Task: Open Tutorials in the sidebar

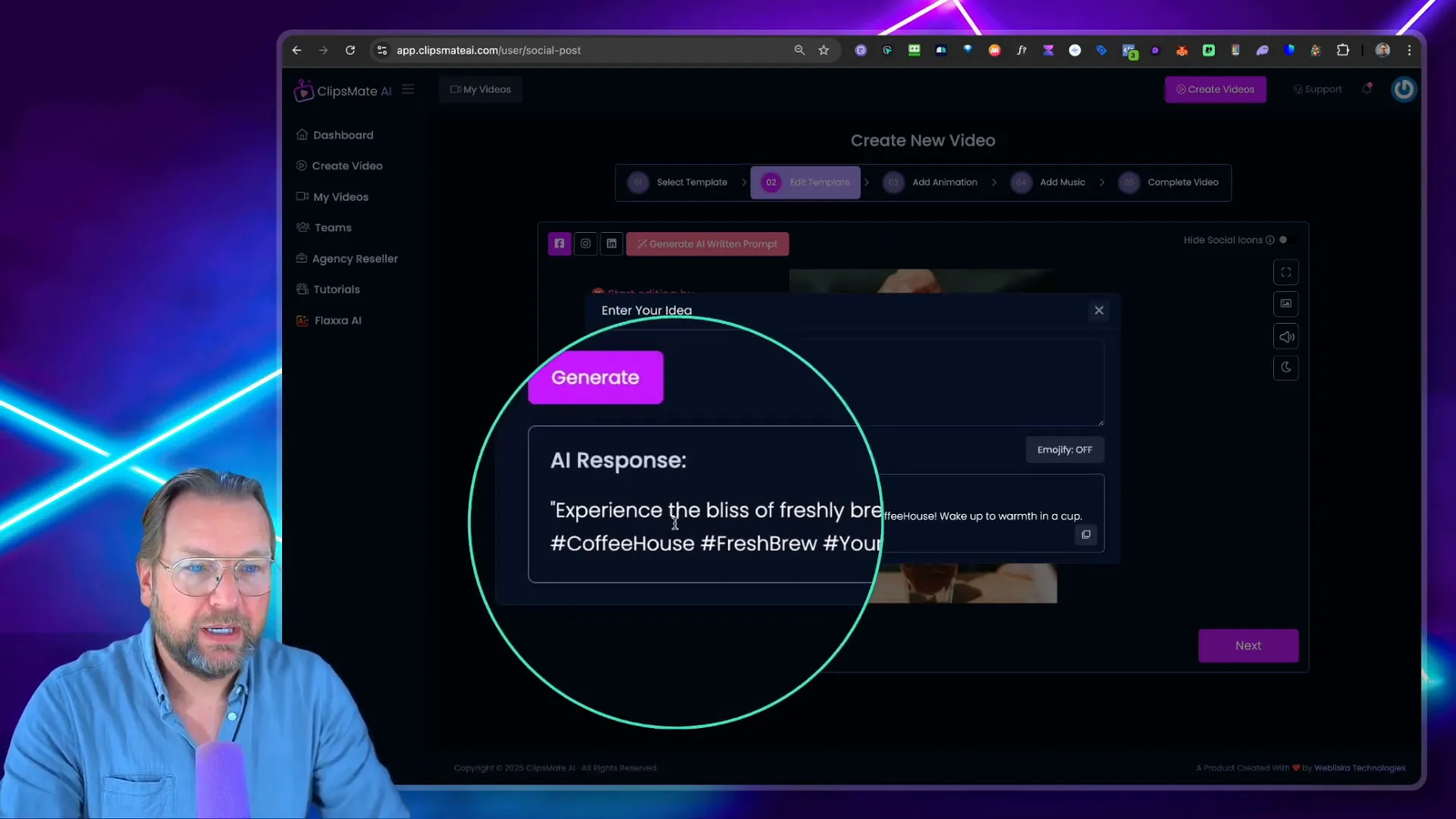Action: pyautogui.click(x=328, y=289)
